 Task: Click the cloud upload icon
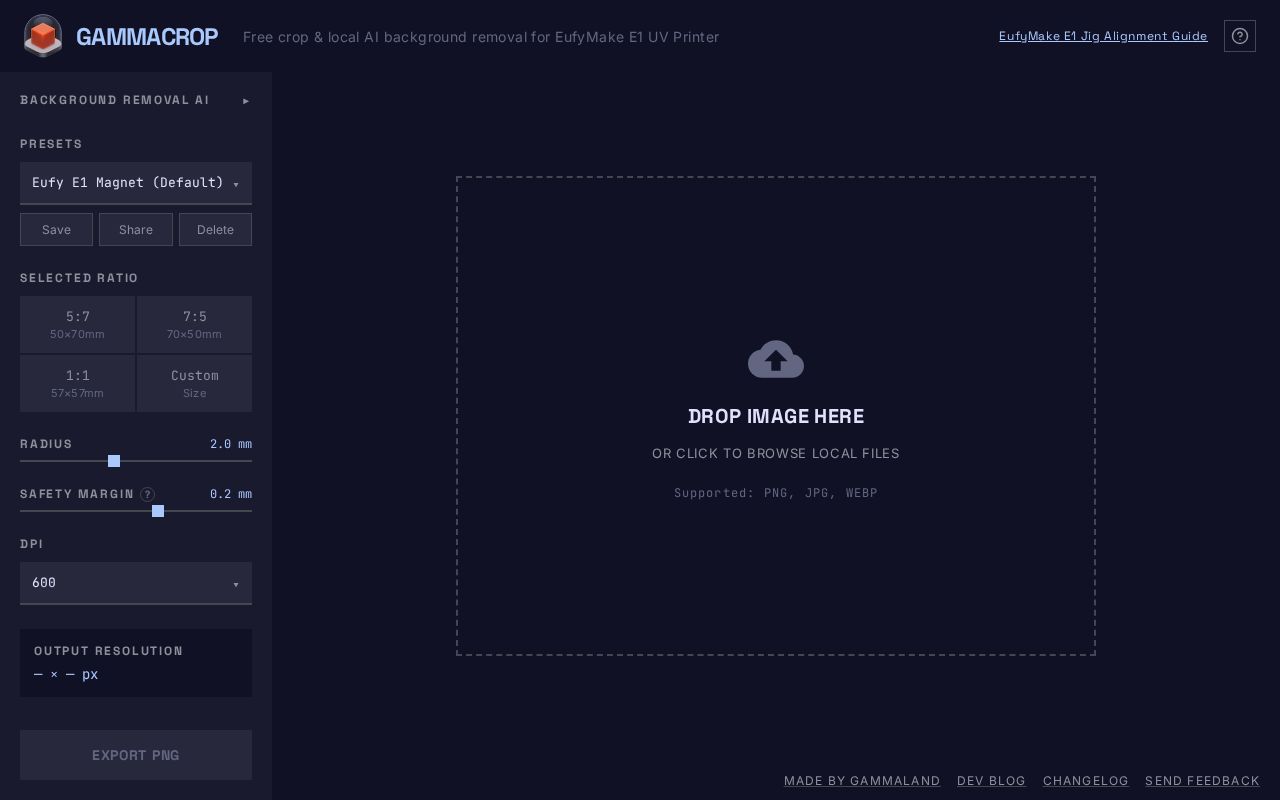tap(776, 359)
